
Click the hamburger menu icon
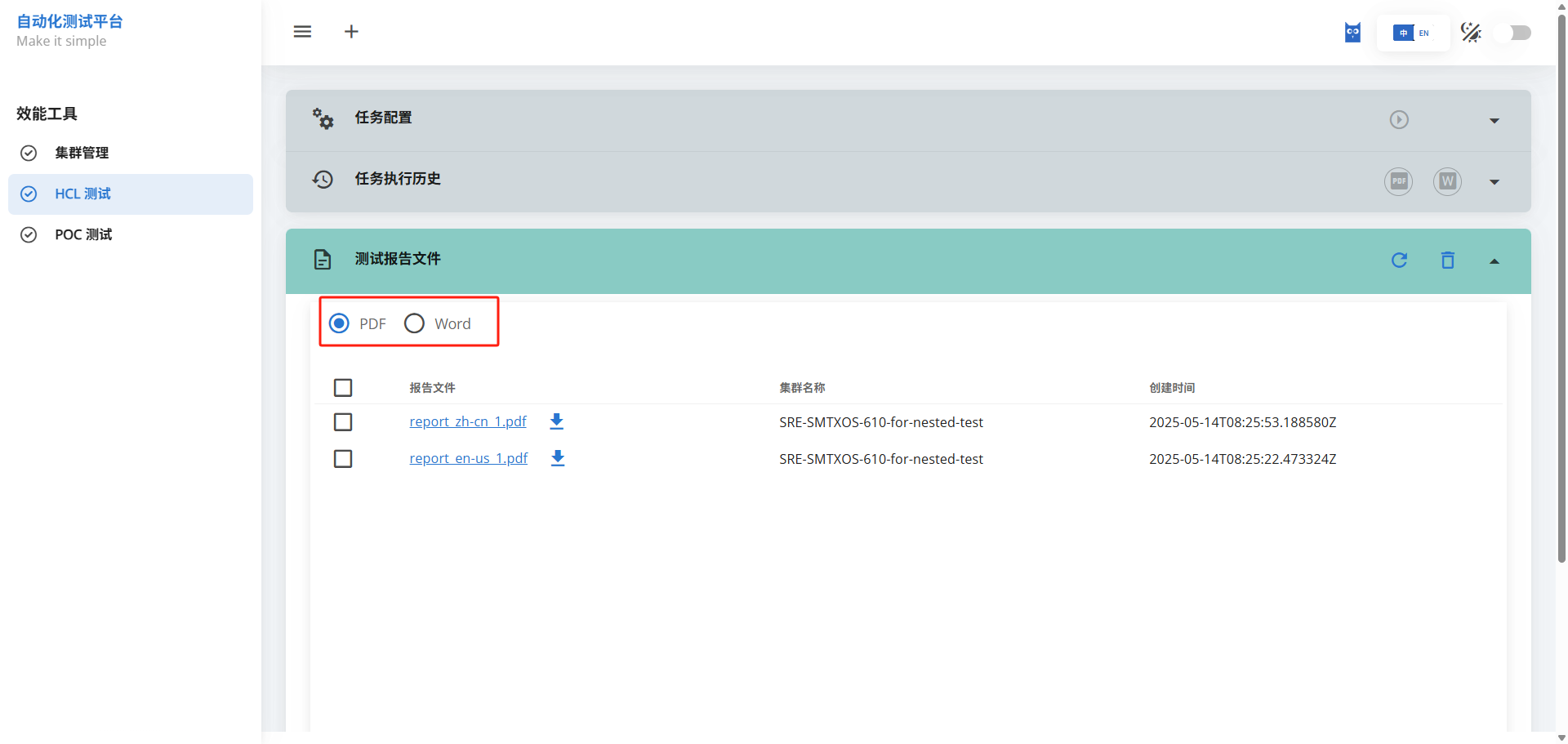pyautogui.click(x=302, y=32)
